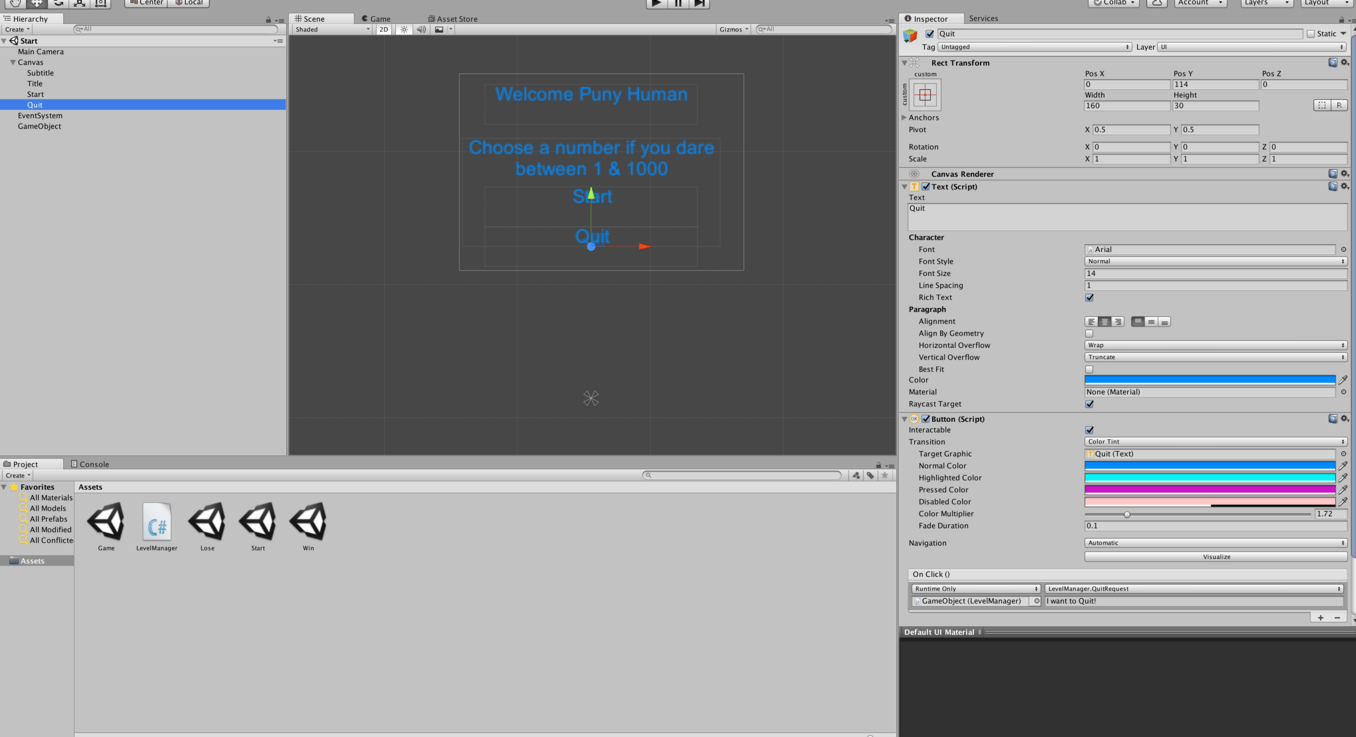Toggle the 2D view mode in Scene view

click(383, 29)
